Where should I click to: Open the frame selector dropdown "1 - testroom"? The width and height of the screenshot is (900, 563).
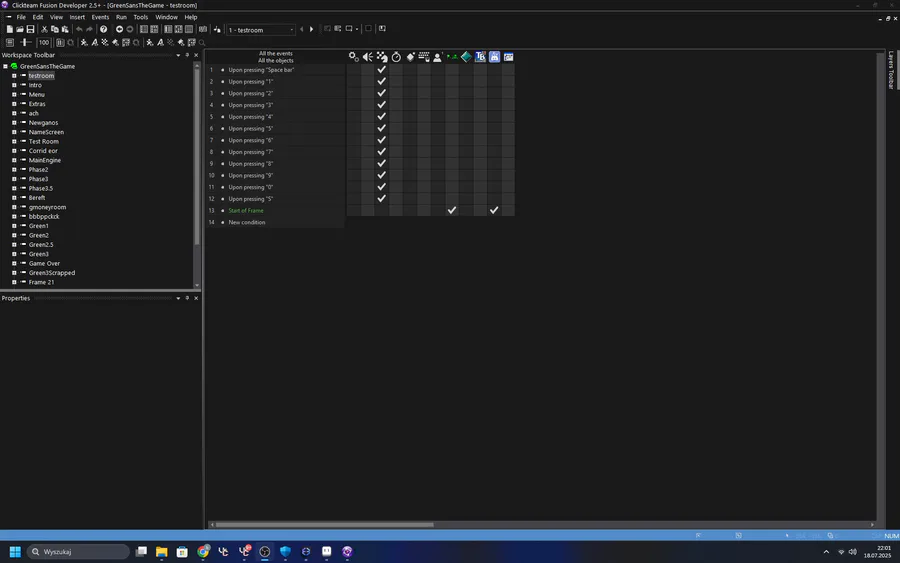(x=261, y=30)
